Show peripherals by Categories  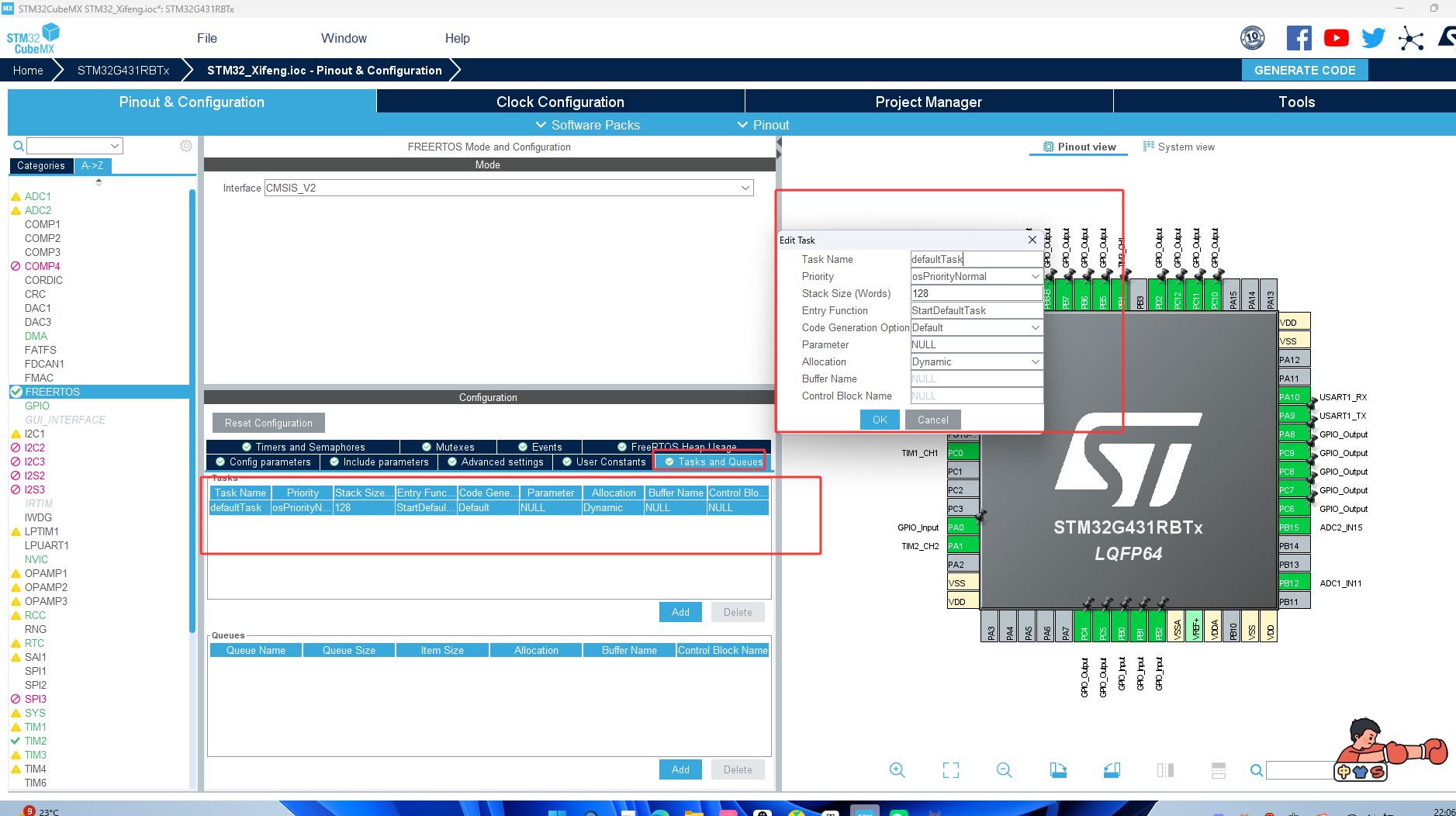pos(41,165)
